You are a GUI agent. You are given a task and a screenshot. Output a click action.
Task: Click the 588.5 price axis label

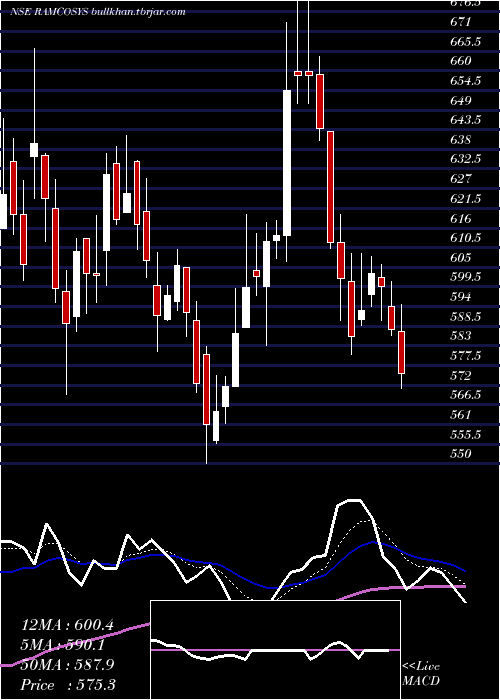465,317
